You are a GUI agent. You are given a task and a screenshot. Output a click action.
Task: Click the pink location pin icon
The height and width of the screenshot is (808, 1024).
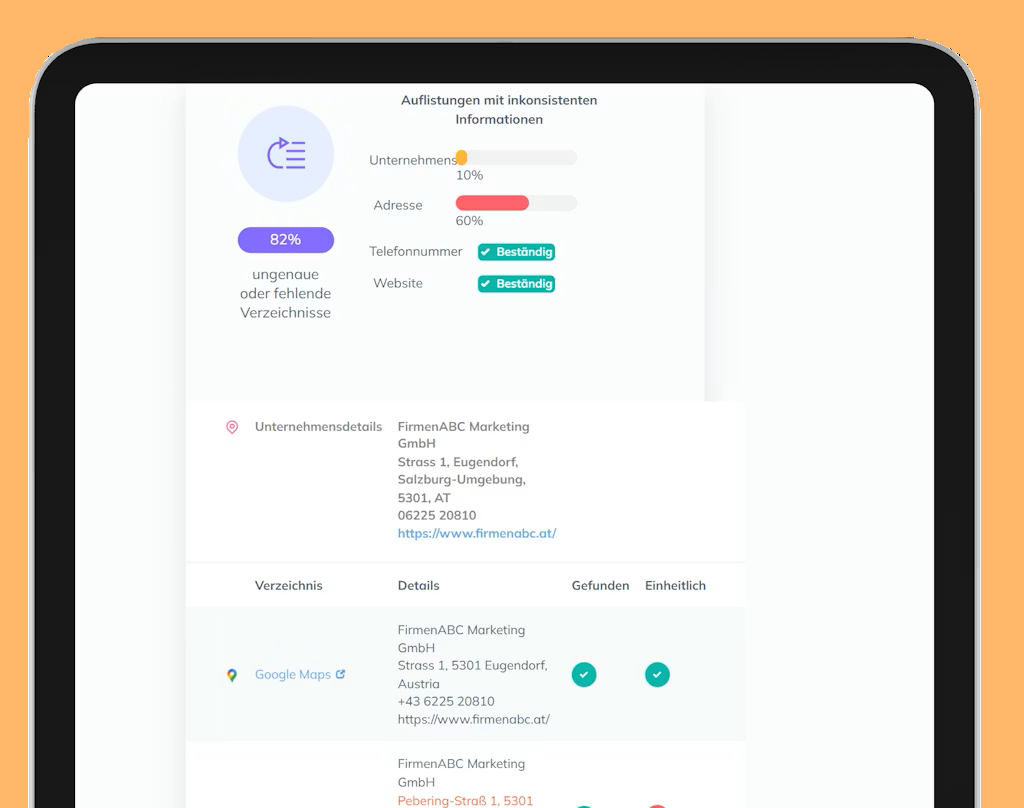[x=232, y=427]
